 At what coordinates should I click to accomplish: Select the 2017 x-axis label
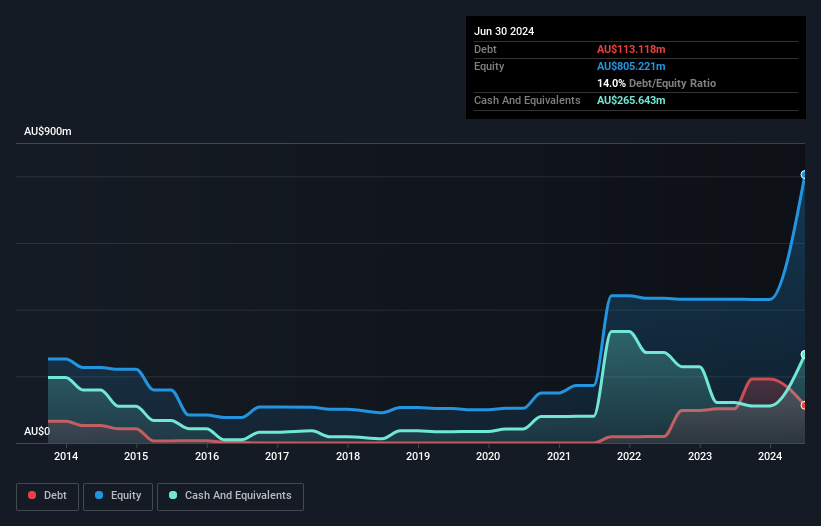coord(277,456)
